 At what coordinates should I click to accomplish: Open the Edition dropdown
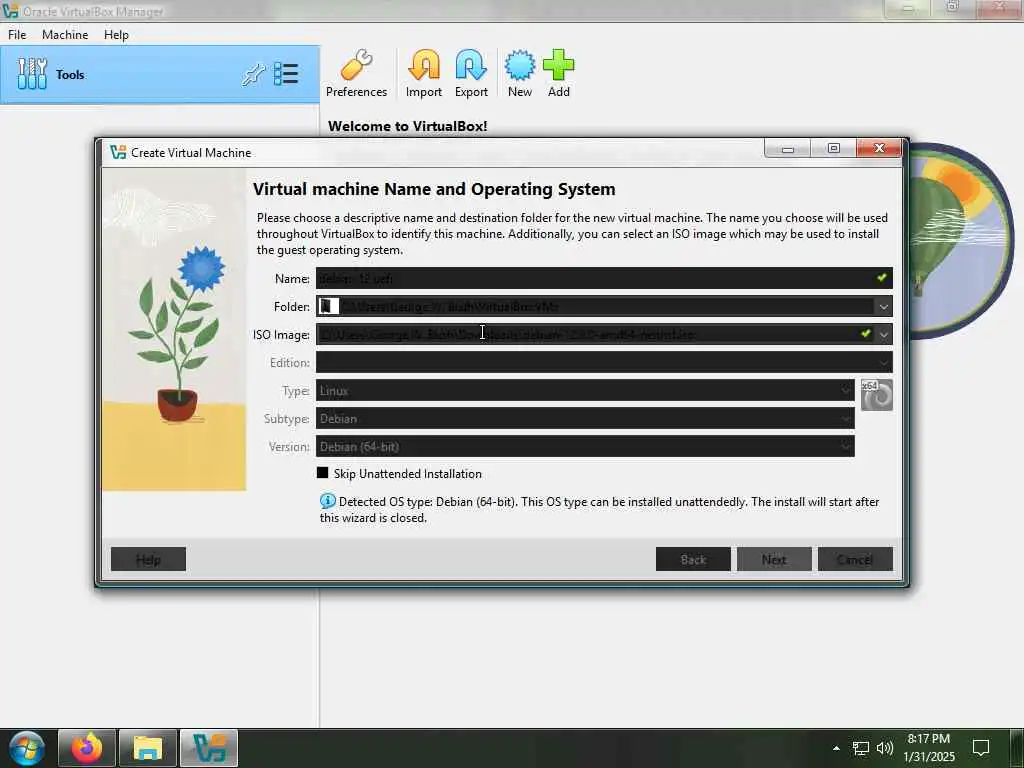pyautogui.click(x=604, y=362)
